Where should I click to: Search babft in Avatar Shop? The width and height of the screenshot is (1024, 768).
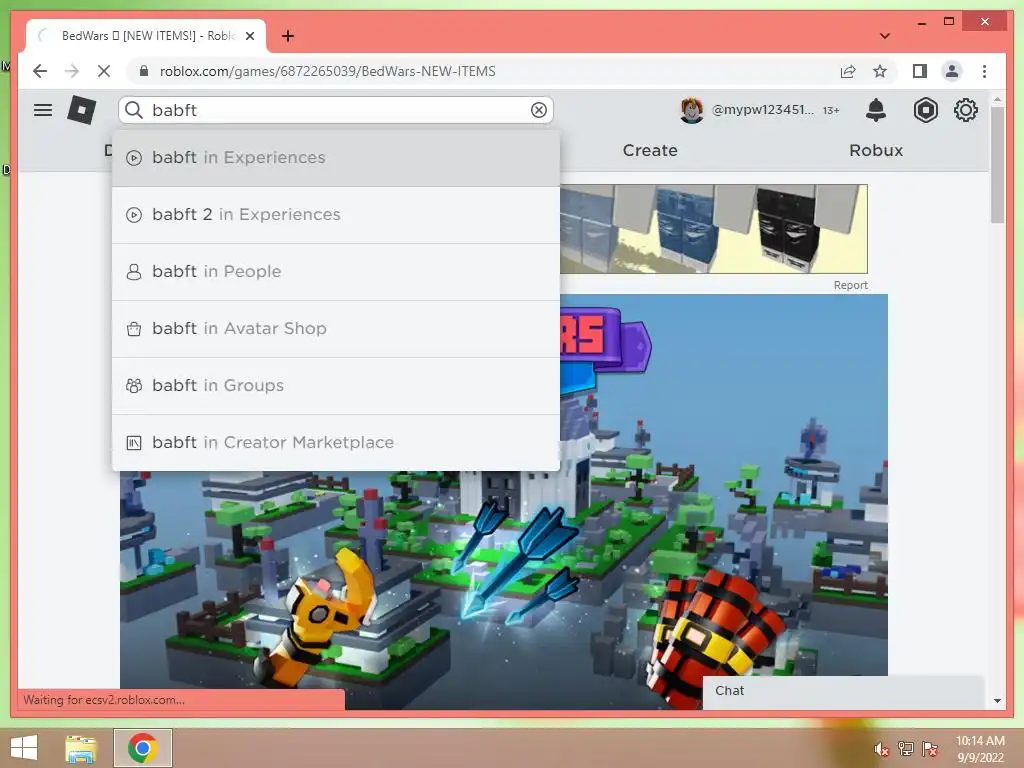click(336, 328)
